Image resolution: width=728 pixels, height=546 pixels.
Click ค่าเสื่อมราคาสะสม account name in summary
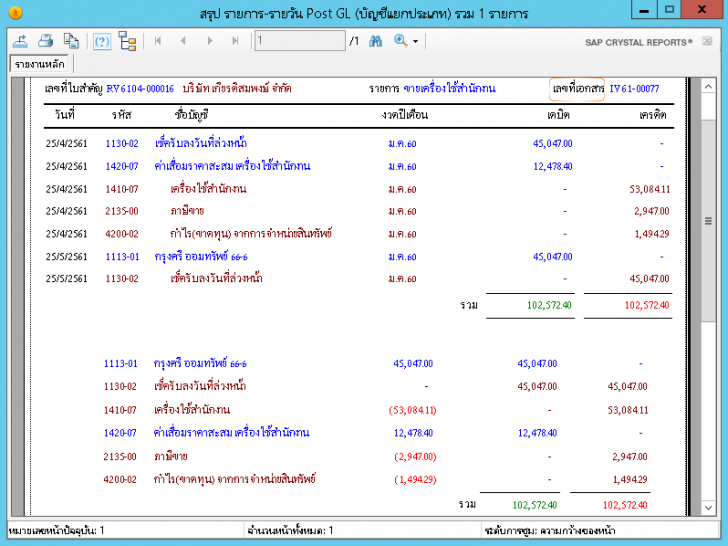tap(231, 432)
